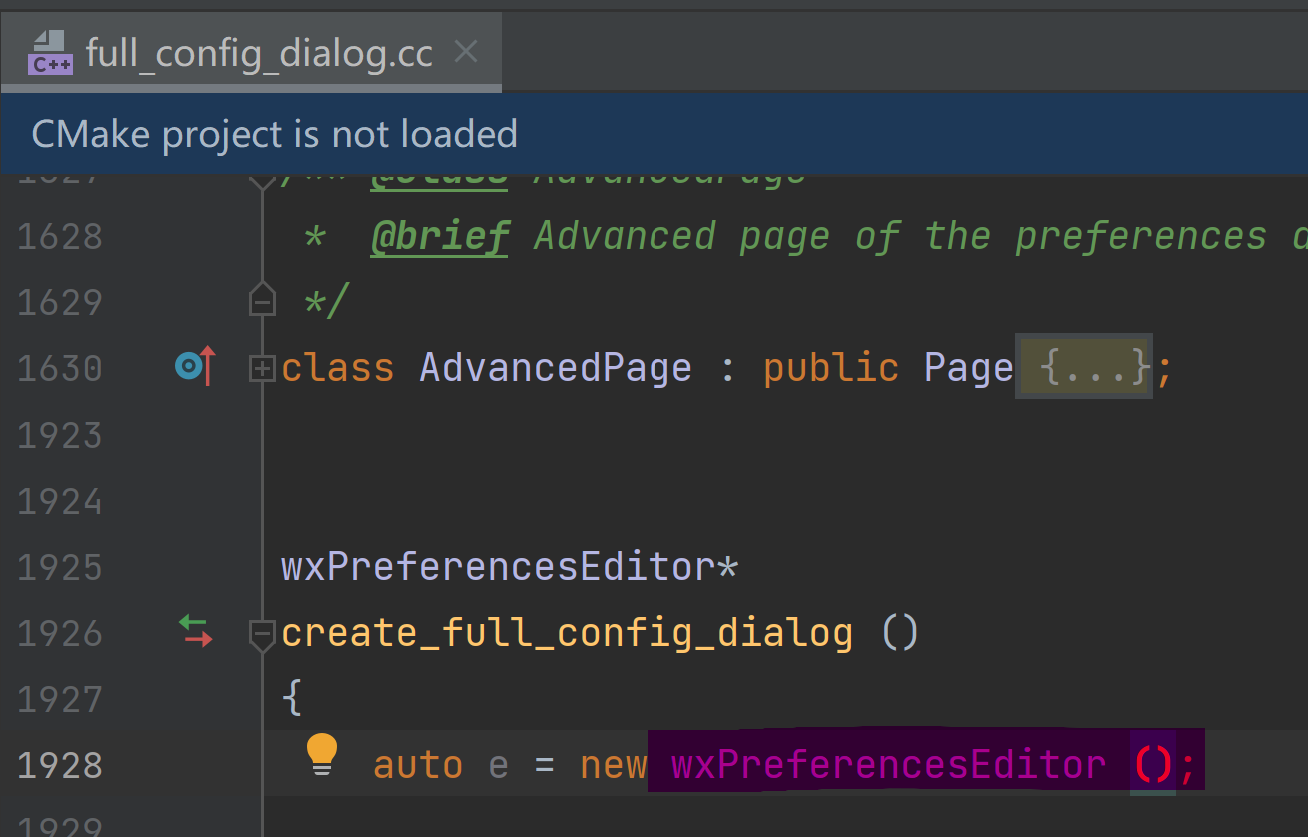Open the folded {...} code placeholder
The height and width of the screenshot is (837, 1308).
tap(1084, 367)
